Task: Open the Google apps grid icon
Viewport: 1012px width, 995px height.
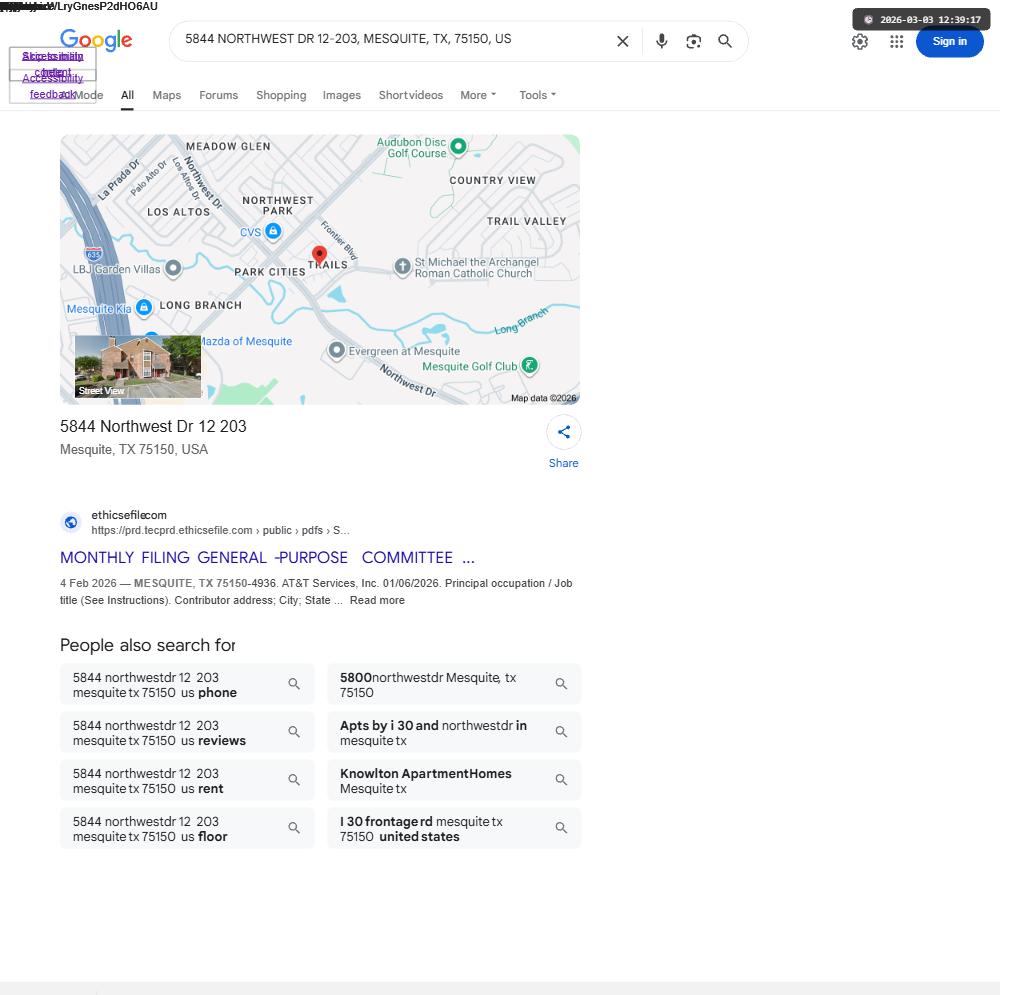Action: [x=896, y=42]
